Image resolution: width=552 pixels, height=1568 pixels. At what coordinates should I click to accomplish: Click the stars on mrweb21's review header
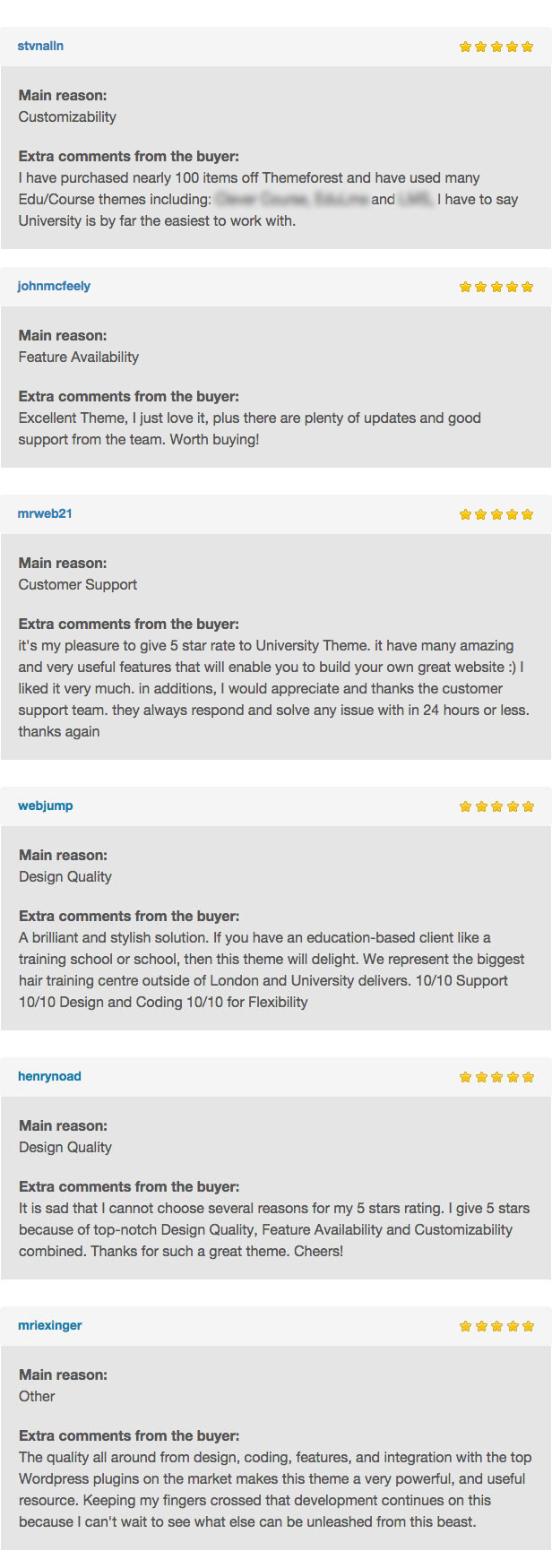(496, 514)
